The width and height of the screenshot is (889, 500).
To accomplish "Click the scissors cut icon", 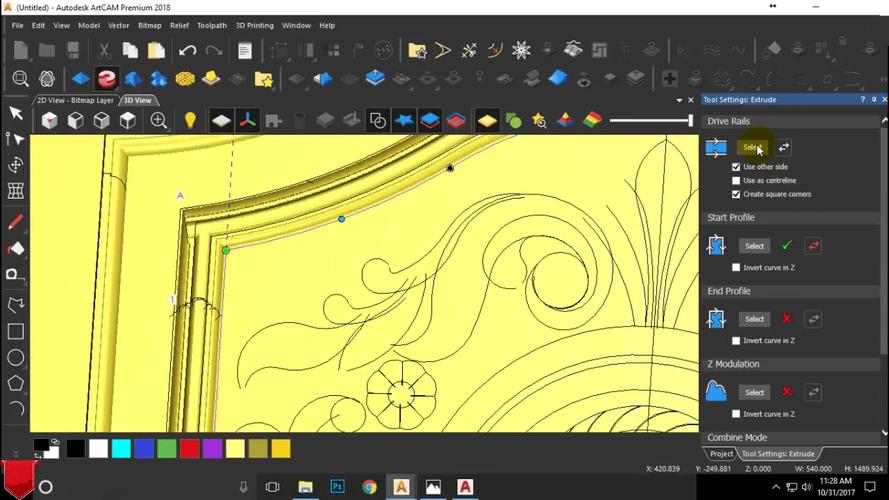I will (x=104, y=50).
